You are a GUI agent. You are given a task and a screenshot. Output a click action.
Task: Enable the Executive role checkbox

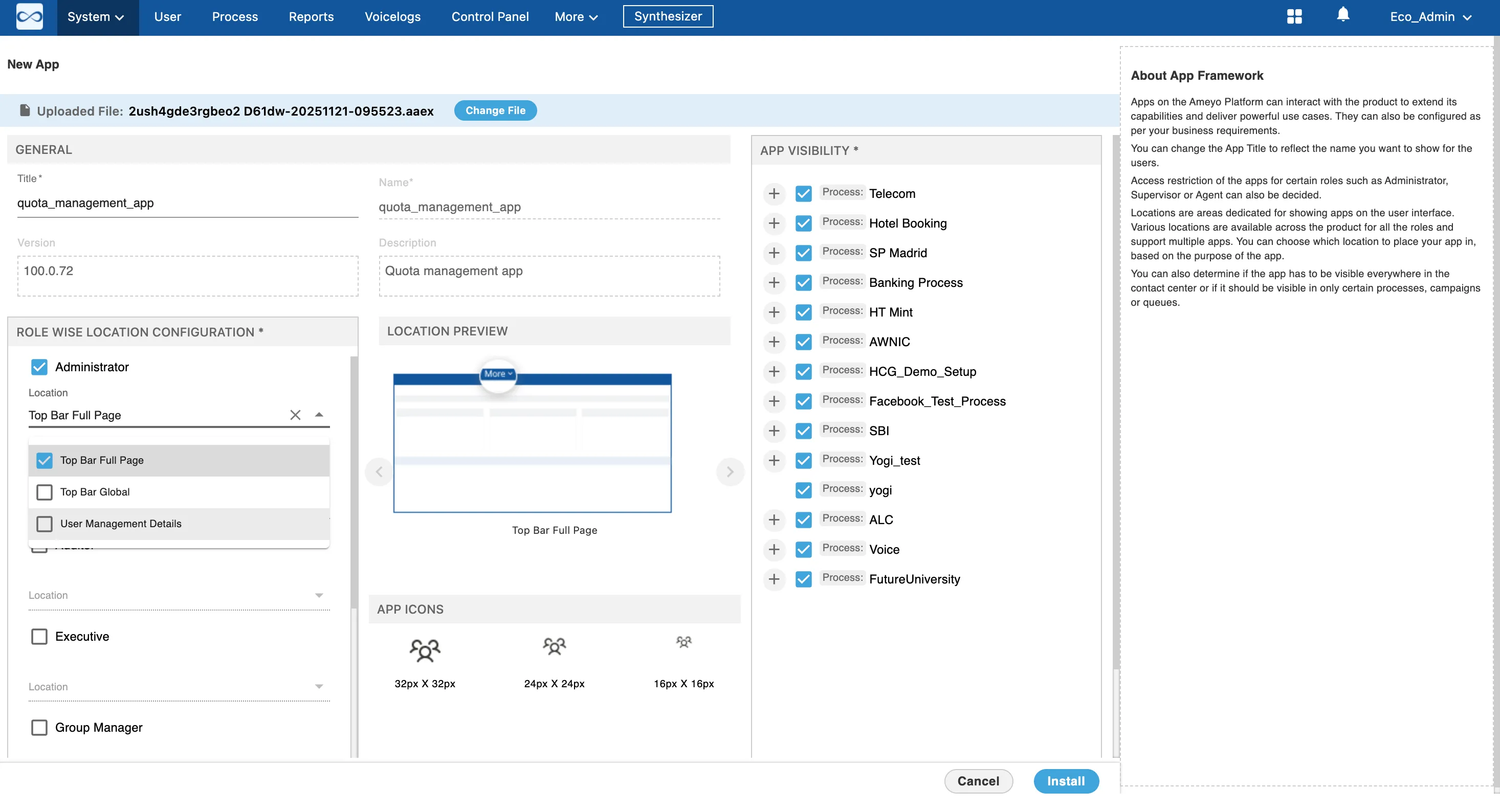click(39, 636)
